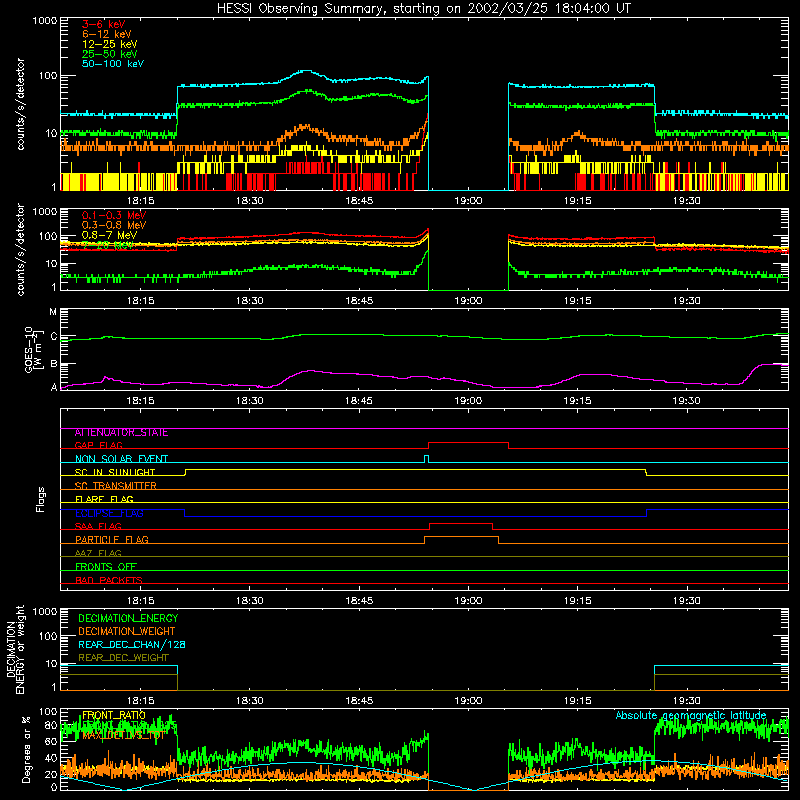Select 19:30 tick under the GOES panel
Screen dimensions: 800x800
click(686, 401)
